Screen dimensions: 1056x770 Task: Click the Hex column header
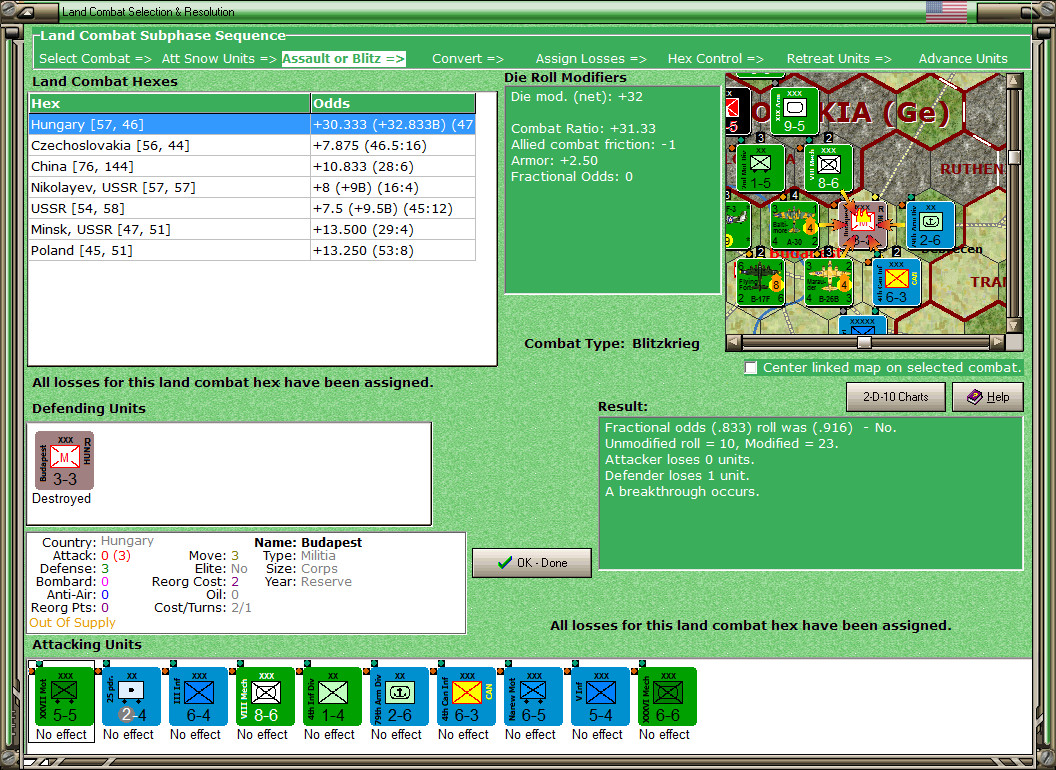[x=169, y=103]
